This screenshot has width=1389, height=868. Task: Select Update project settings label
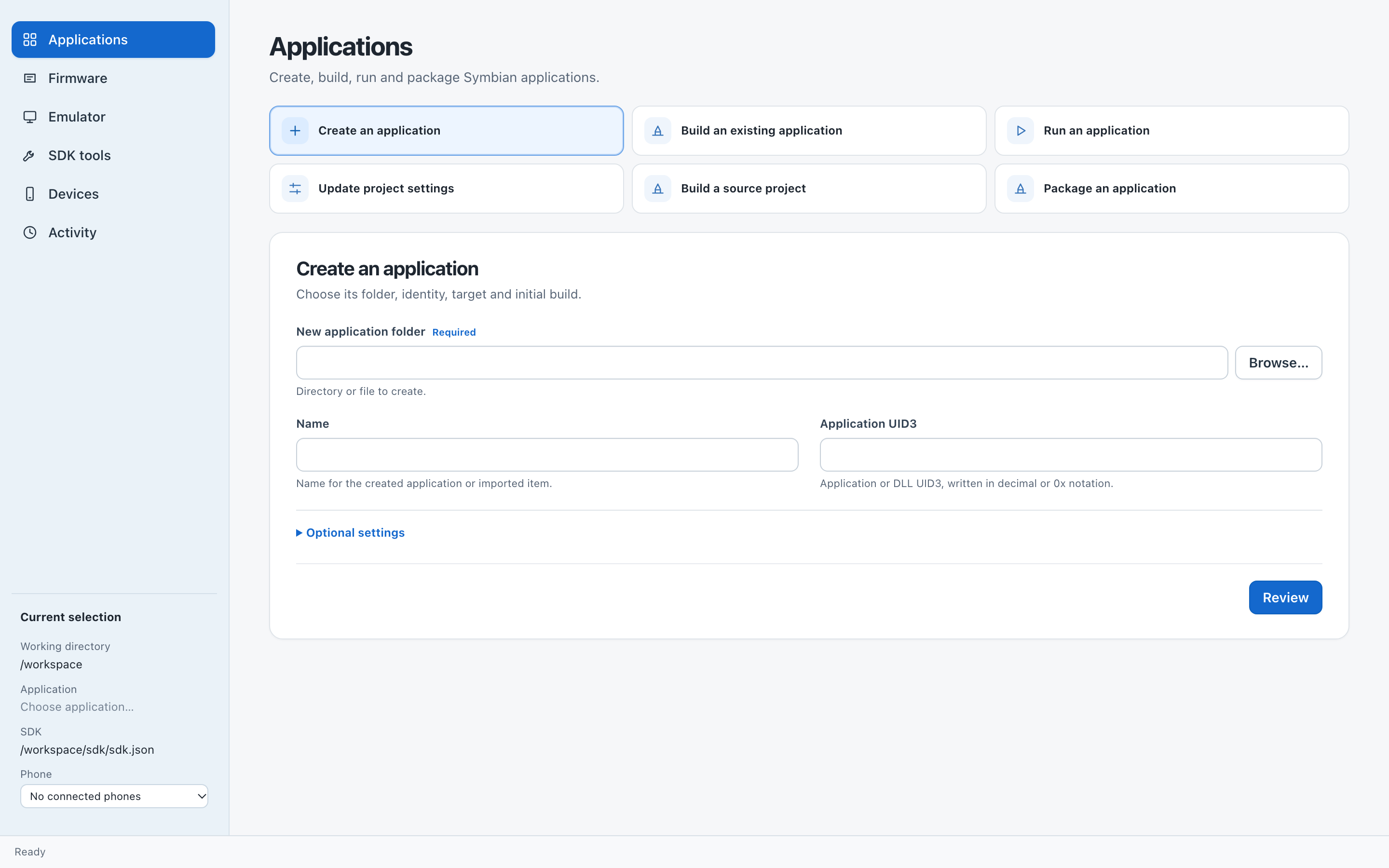pos(386,188)
